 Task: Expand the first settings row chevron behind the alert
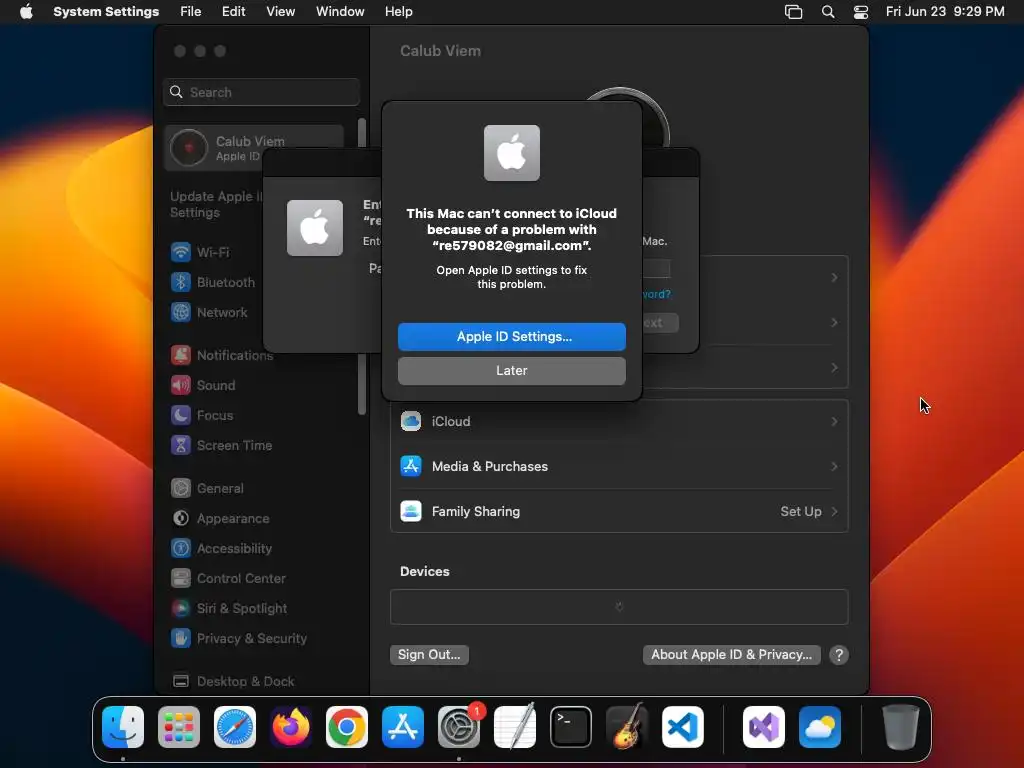click(834, 278)
